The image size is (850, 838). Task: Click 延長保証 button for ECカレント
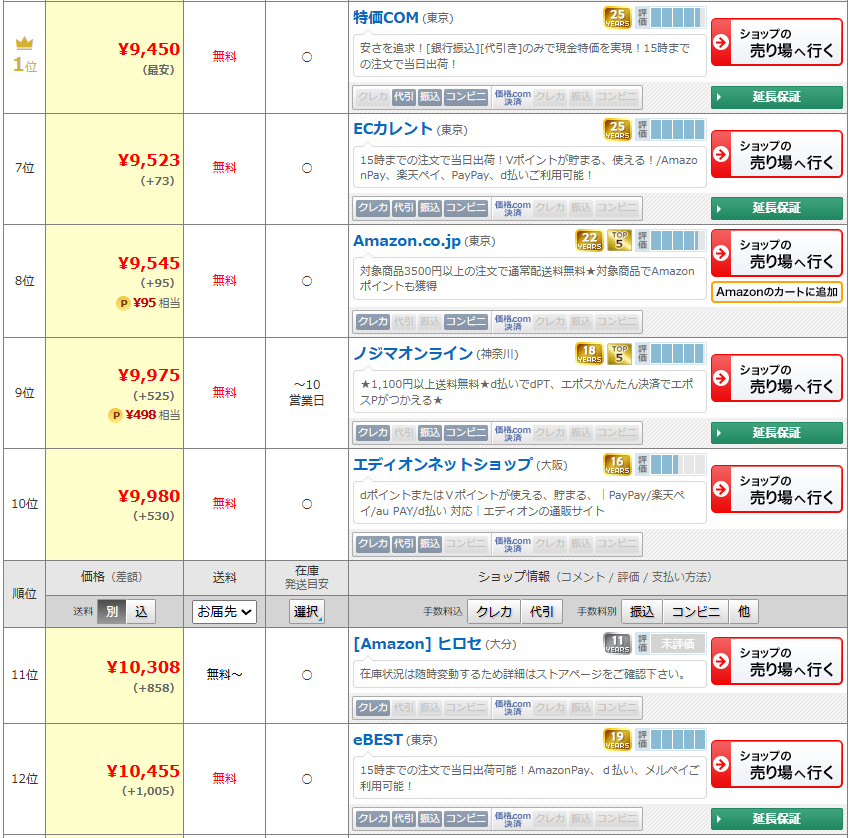coord(776,208)
